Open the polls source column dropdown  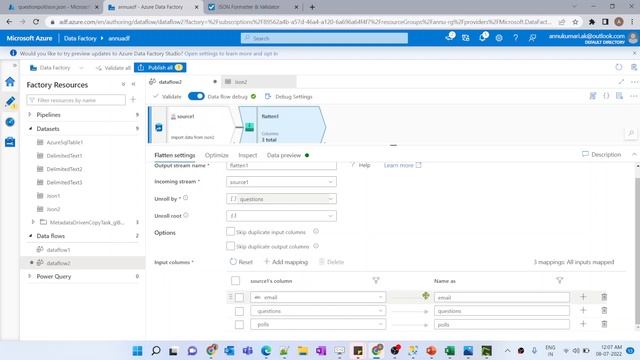(x=318, y=324)
